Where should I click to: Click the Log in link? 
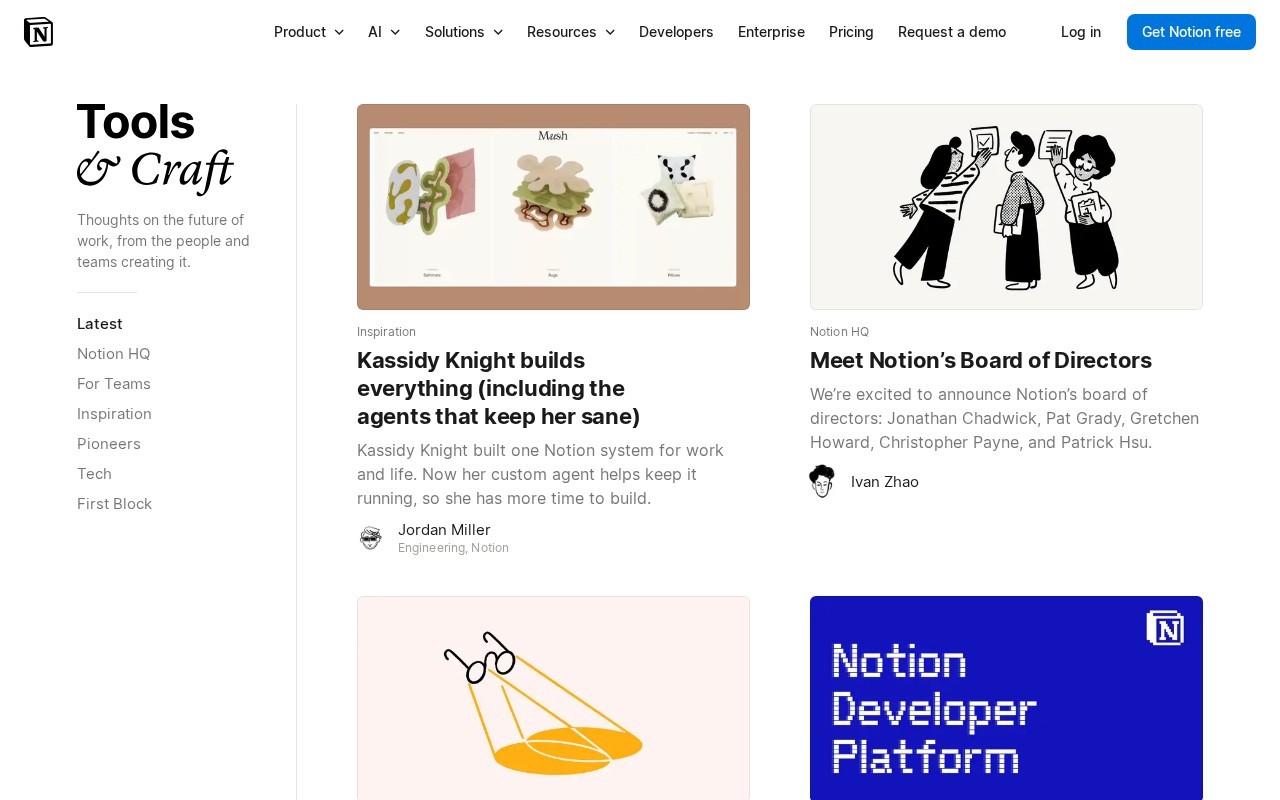pos(1081,32)
